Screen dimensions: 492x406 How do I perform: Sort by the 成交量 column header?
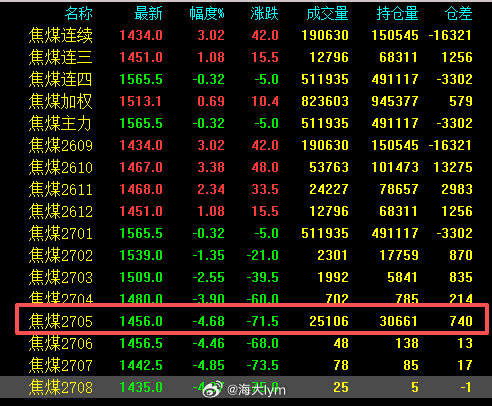click(327, 14)
